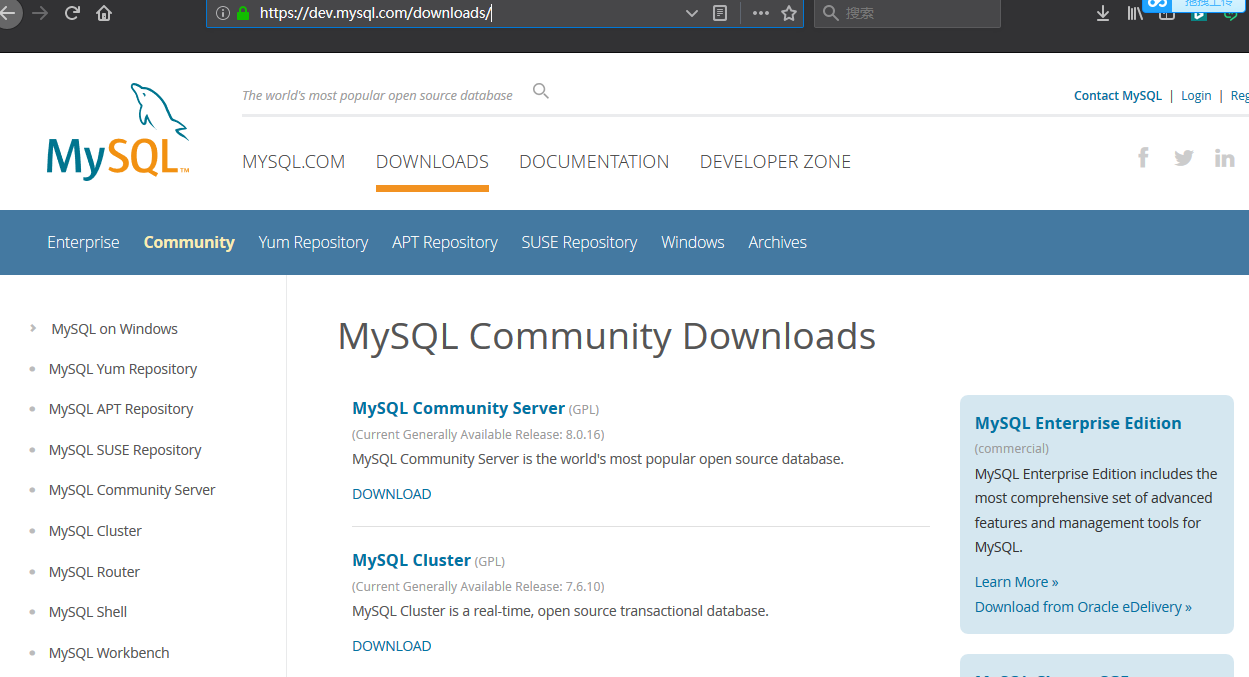Open the library bookshelf icon
Image resolution: width=1249 pixels, height=677 pixels.
click(1135, 13)
